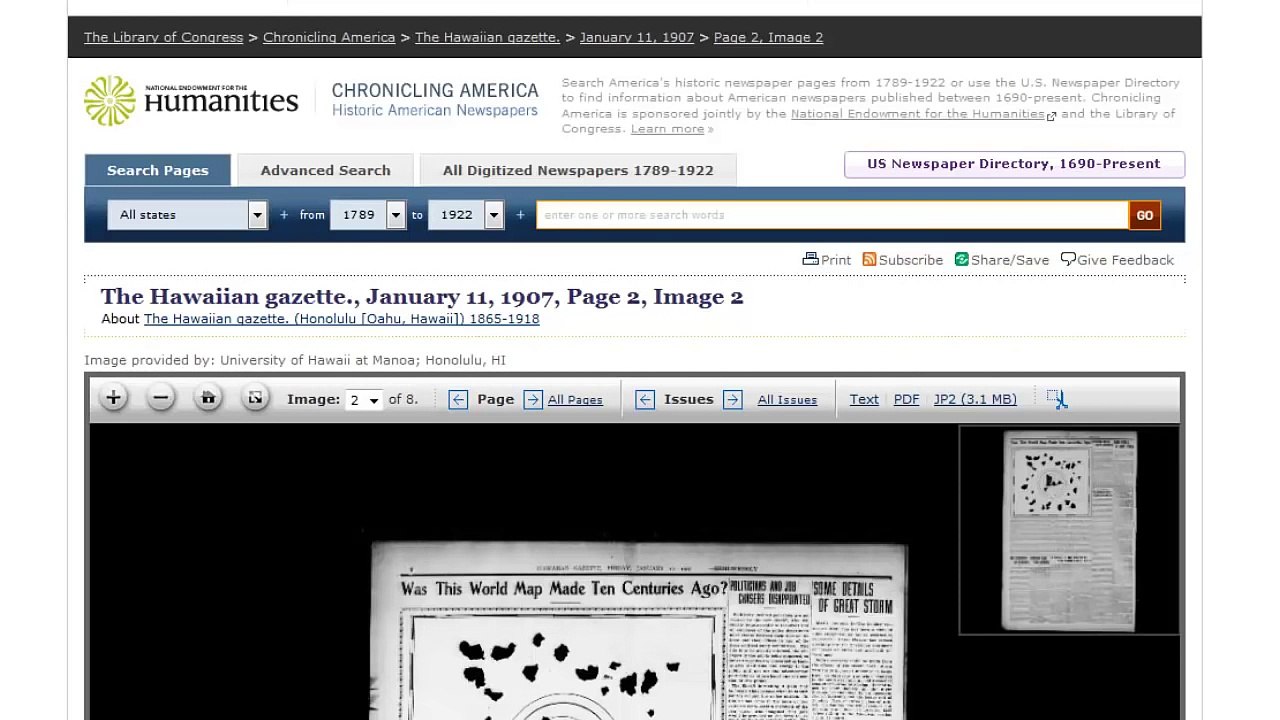The width and height of the screenshot is (1280, 720).
Task: Click the search words input field
Action: [x=832, y=215]
